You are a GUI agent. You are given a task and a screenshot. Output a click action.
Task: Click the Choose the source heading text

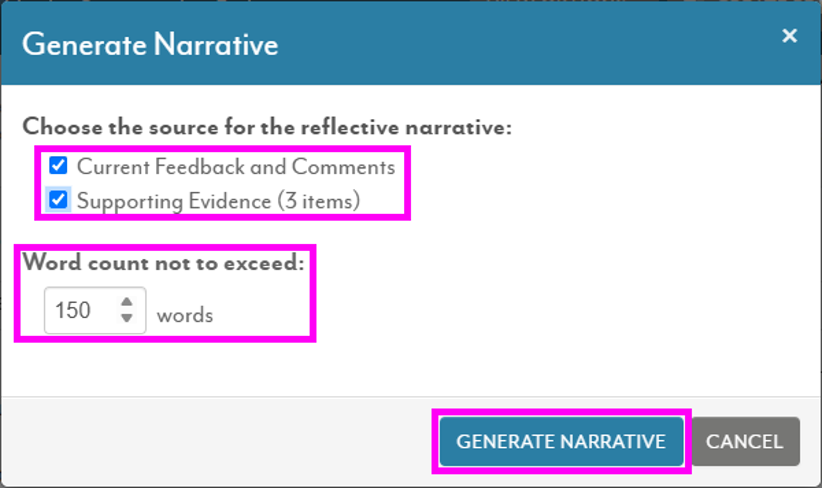pos(267,127)
